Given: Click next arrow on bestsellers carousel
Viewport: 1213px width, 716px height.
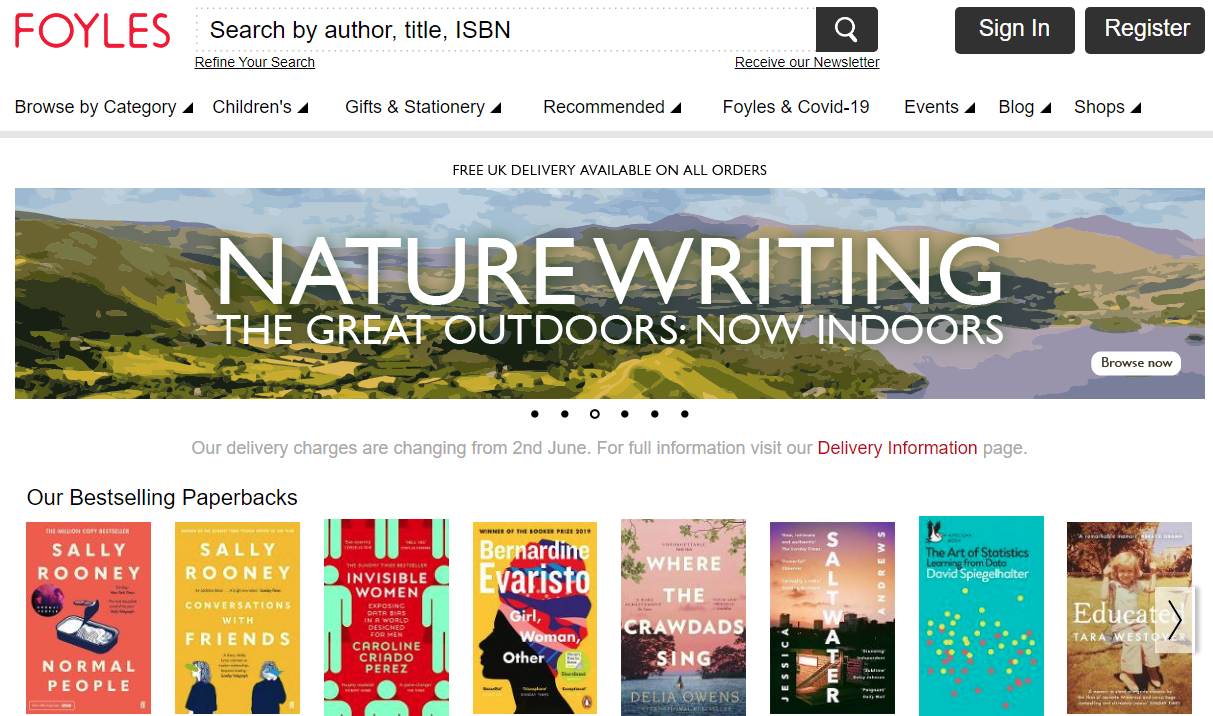Looking at the screenshot, I should [x=1174, y=619].
